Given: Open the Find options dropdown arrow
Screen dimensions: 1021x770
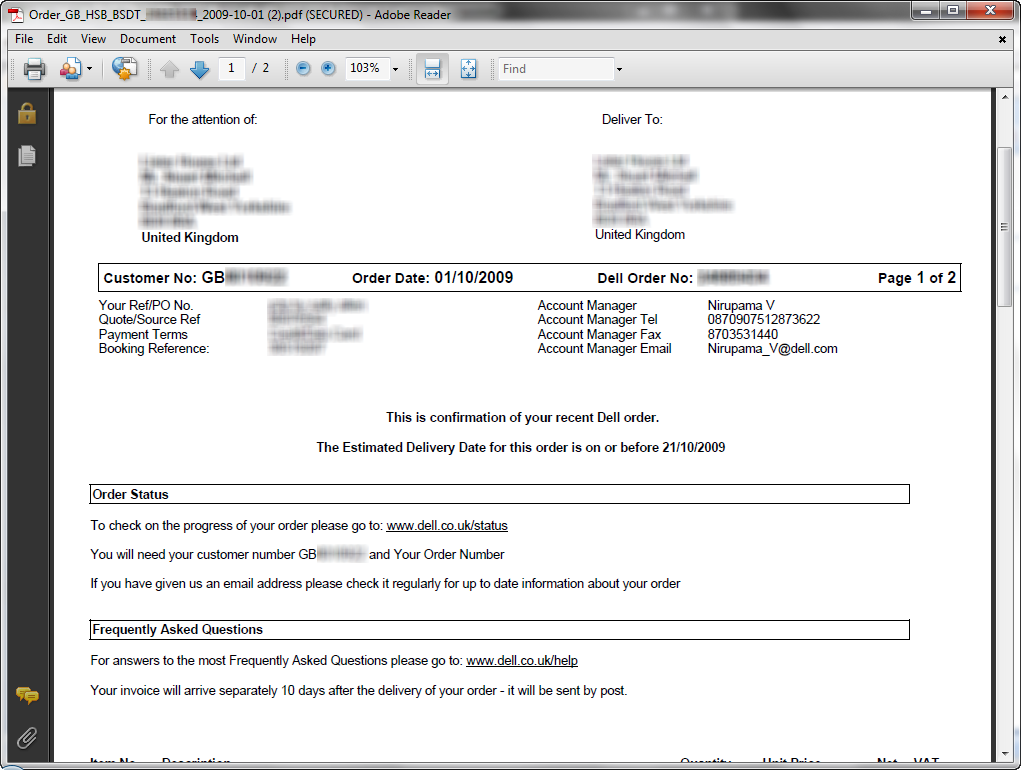Looking at the screenshot, I should click(x=619, y=69).
